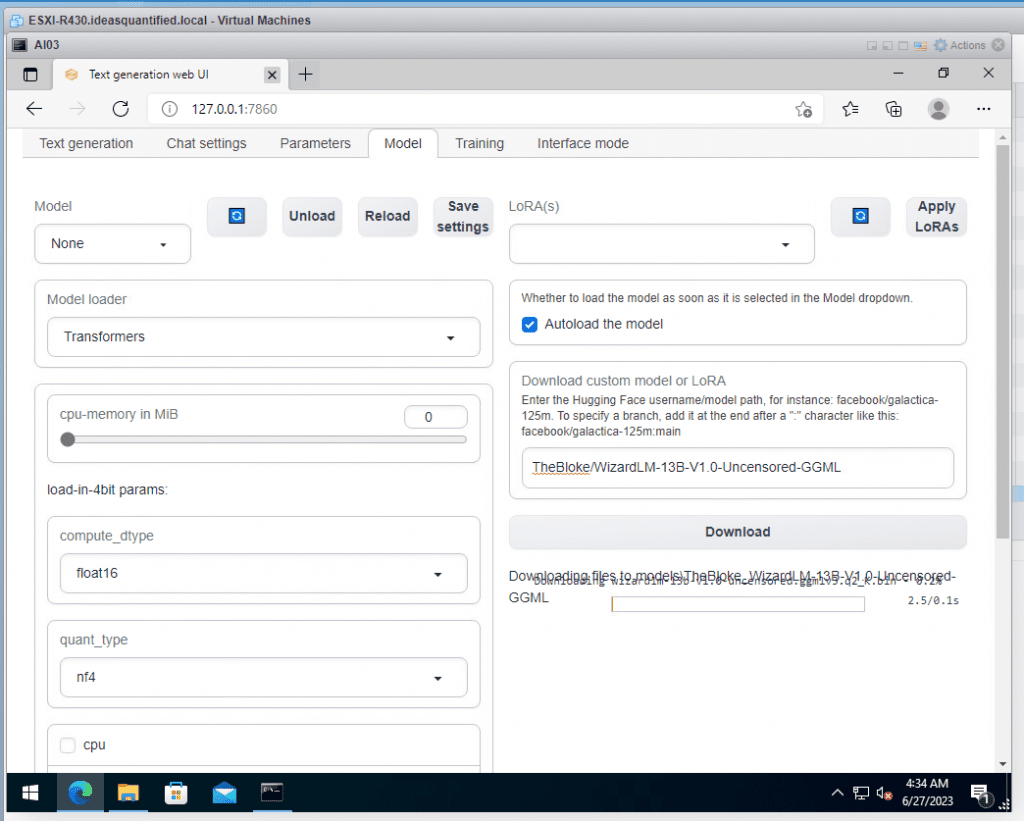Click the download progress bar
This screenshot has height=821, width=1024.
coord(738,604)
